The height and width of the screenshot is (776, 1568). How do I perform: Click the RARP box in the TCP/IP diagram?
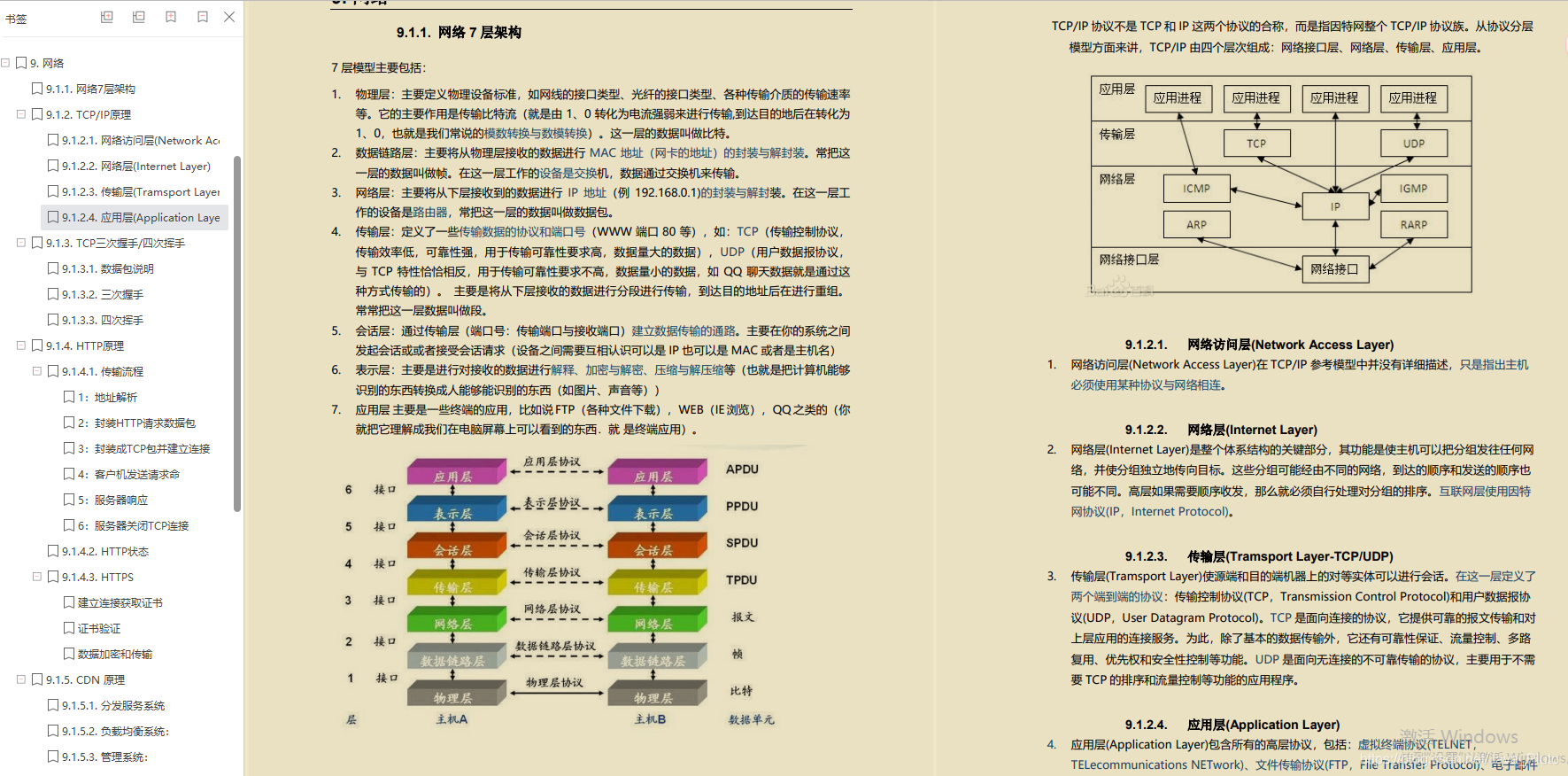[1414, 225]
